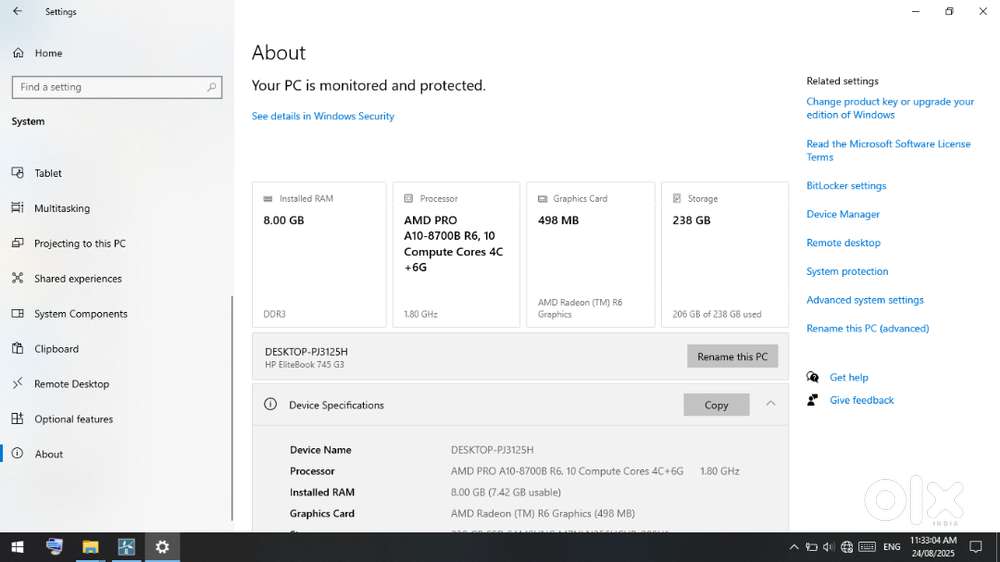Open the Windows Start menu
The width and height of the screenshot is (1000, 562).
[x=17, y=547]
